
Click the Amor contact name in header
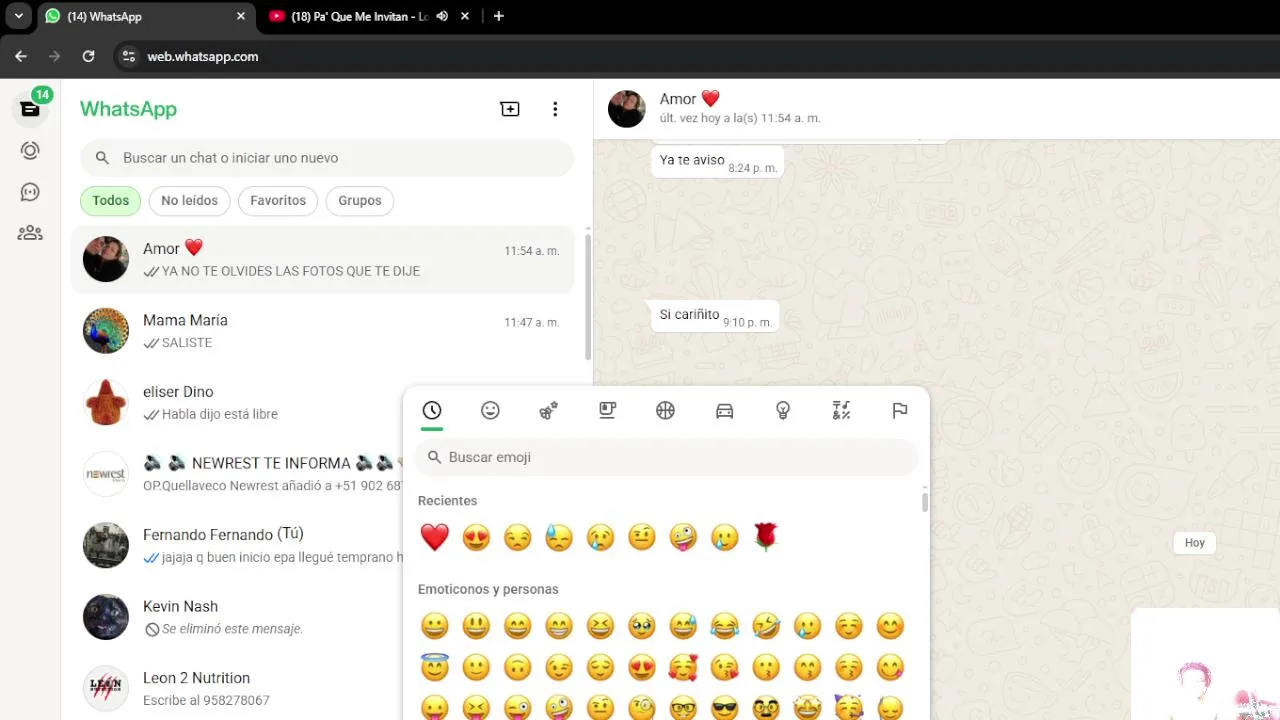tap(689, 99)
